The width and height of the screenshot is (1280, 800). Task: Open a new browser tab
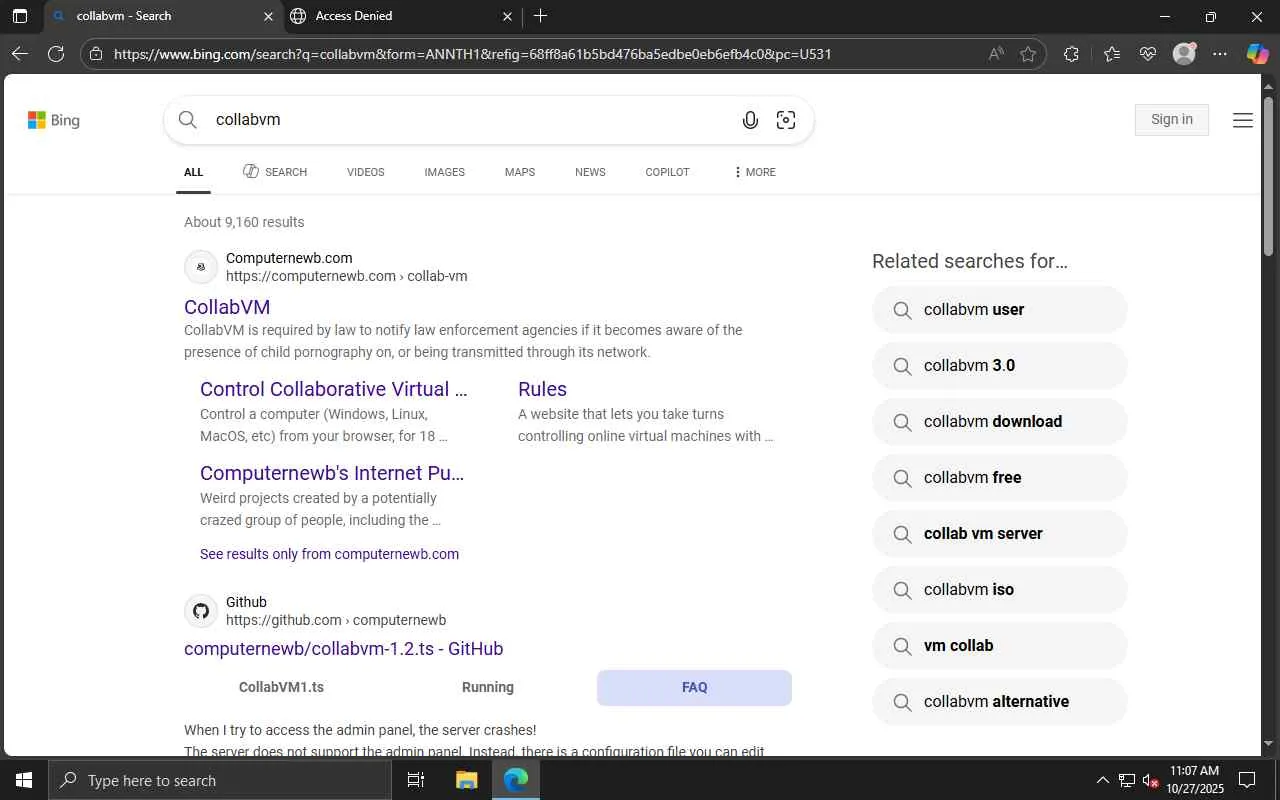coord(540,16)
